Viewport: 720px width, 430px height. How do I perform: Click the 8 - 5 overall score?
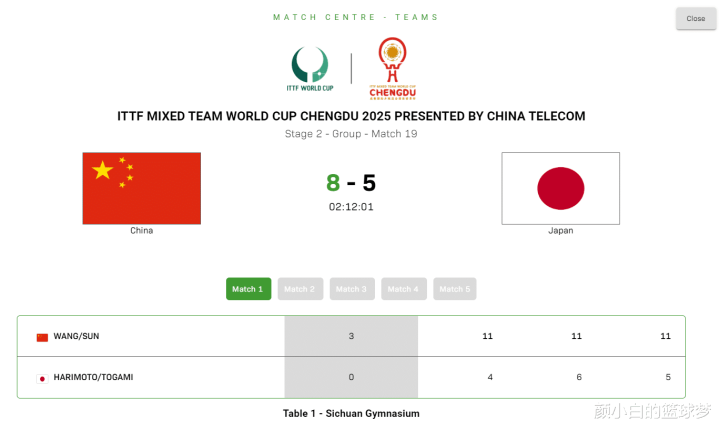tap(351, 183)
